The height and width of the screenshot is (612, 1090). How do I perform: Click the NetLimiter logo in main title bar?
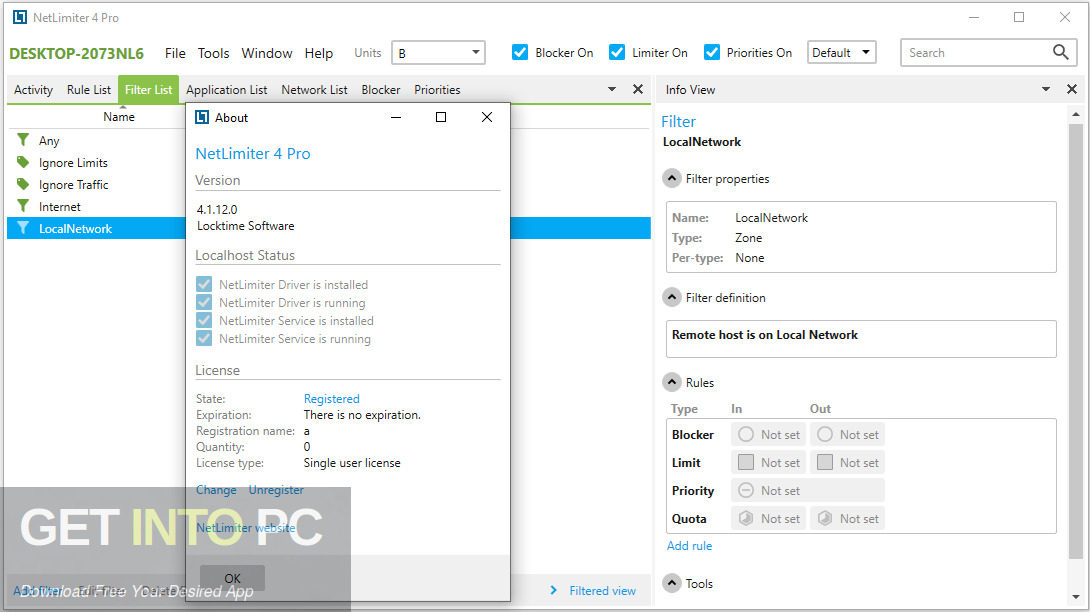[19, 17]
